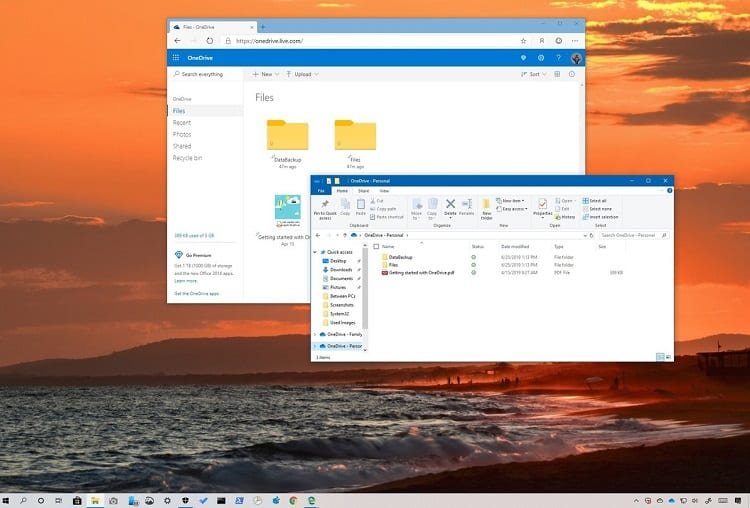Screen dimensions: 750x508
Task: Expand the OneDrive - Personal tree node arrow
Action: click(x=315, y=346)
